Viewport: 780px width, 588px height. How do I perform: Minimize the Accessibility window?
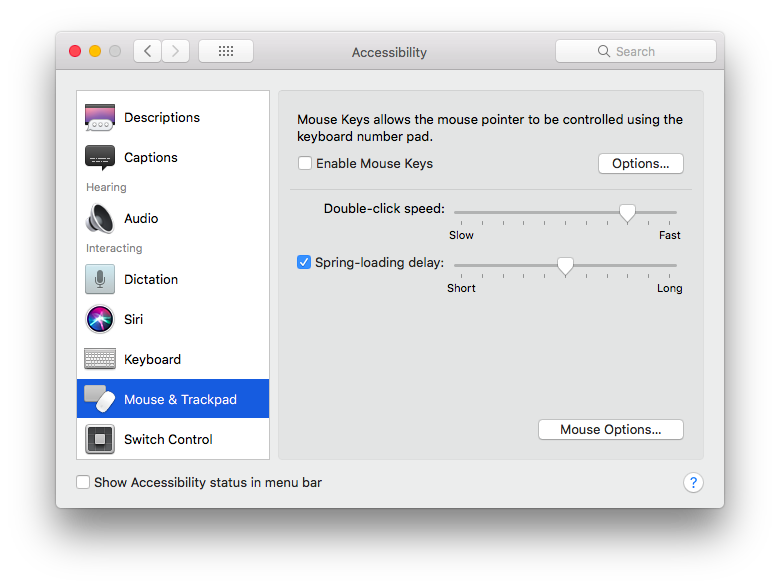click(95, 51)
